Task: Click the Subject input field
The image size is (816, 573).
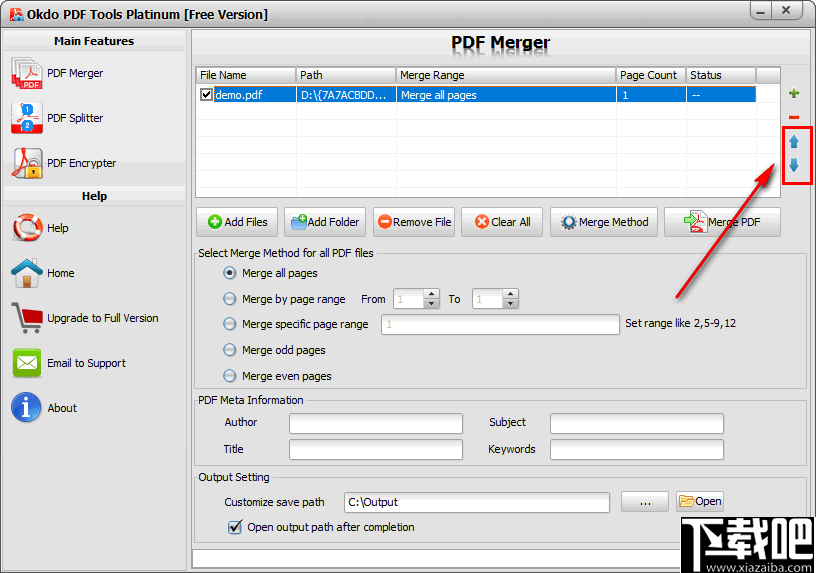Action: (636, 423)
